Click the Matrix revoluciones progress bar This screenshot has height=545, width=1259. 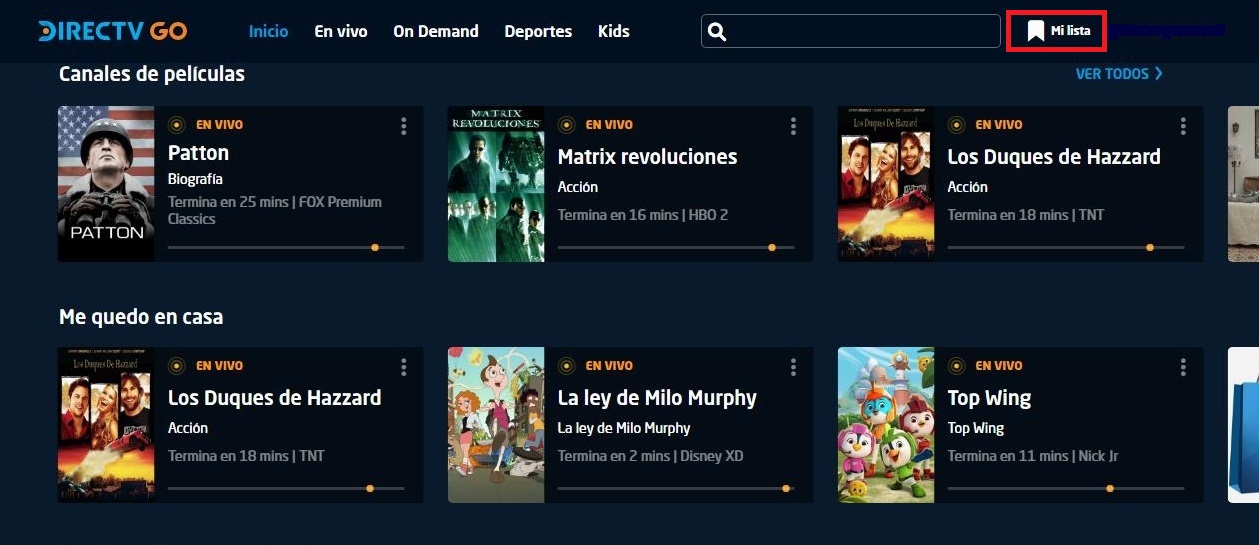click(676, 247)
